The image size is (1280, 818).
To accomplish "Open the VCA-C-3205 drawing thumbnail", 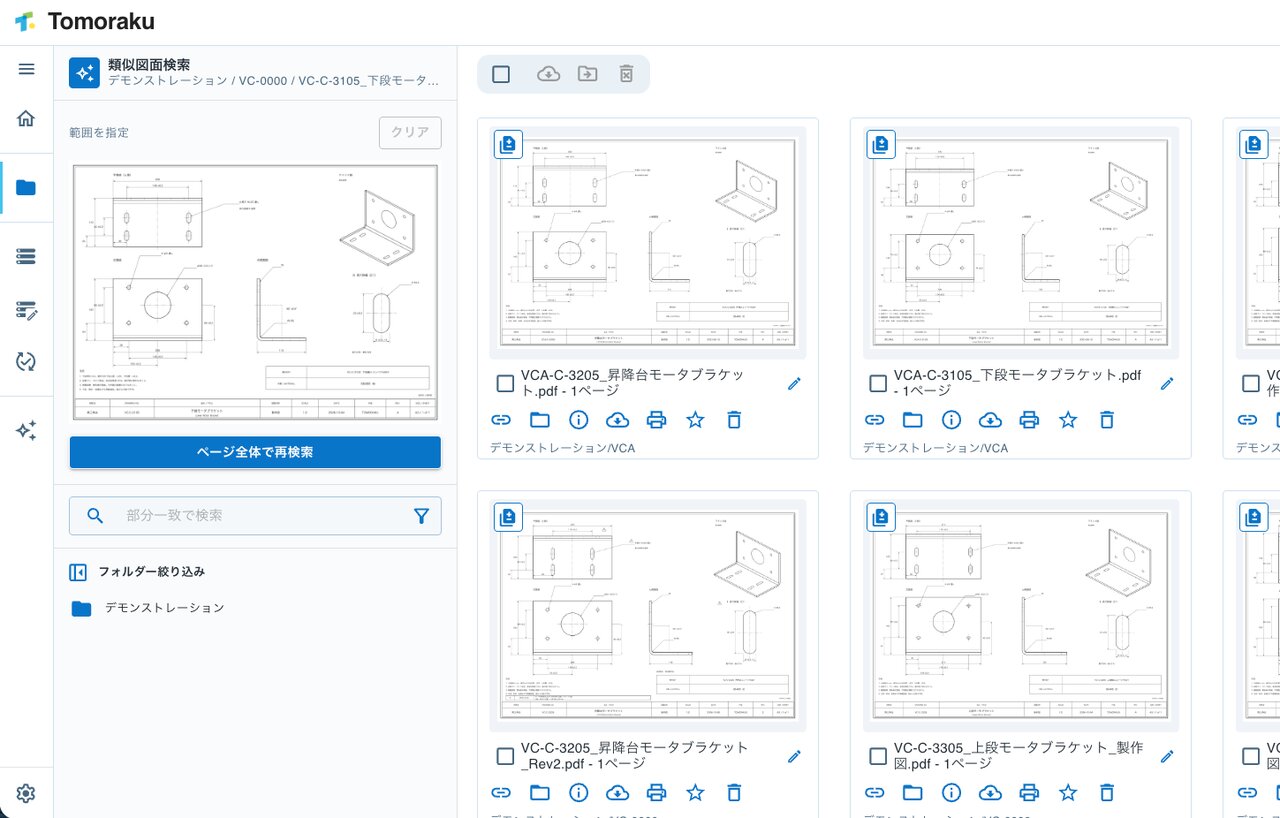I will tap(648, 243).
